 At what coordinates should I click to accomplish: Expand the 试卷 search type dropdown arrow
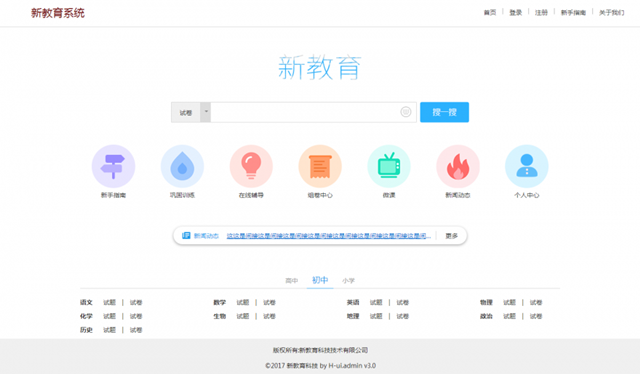(x=206, y=112)
